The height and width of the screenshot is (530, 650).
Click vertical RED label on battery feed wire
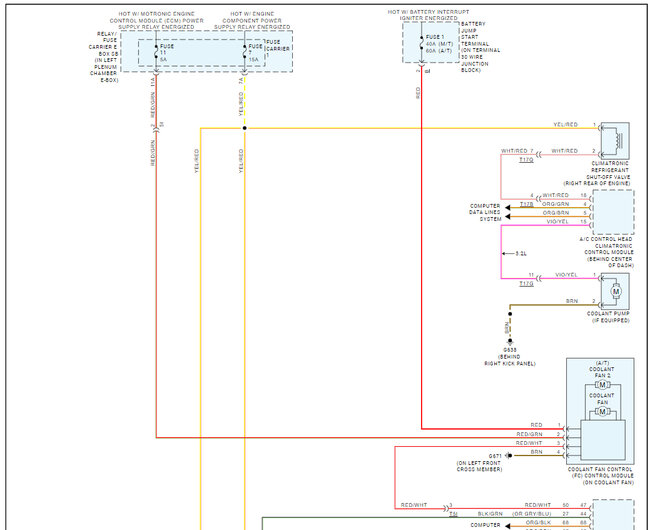point(418,93)
